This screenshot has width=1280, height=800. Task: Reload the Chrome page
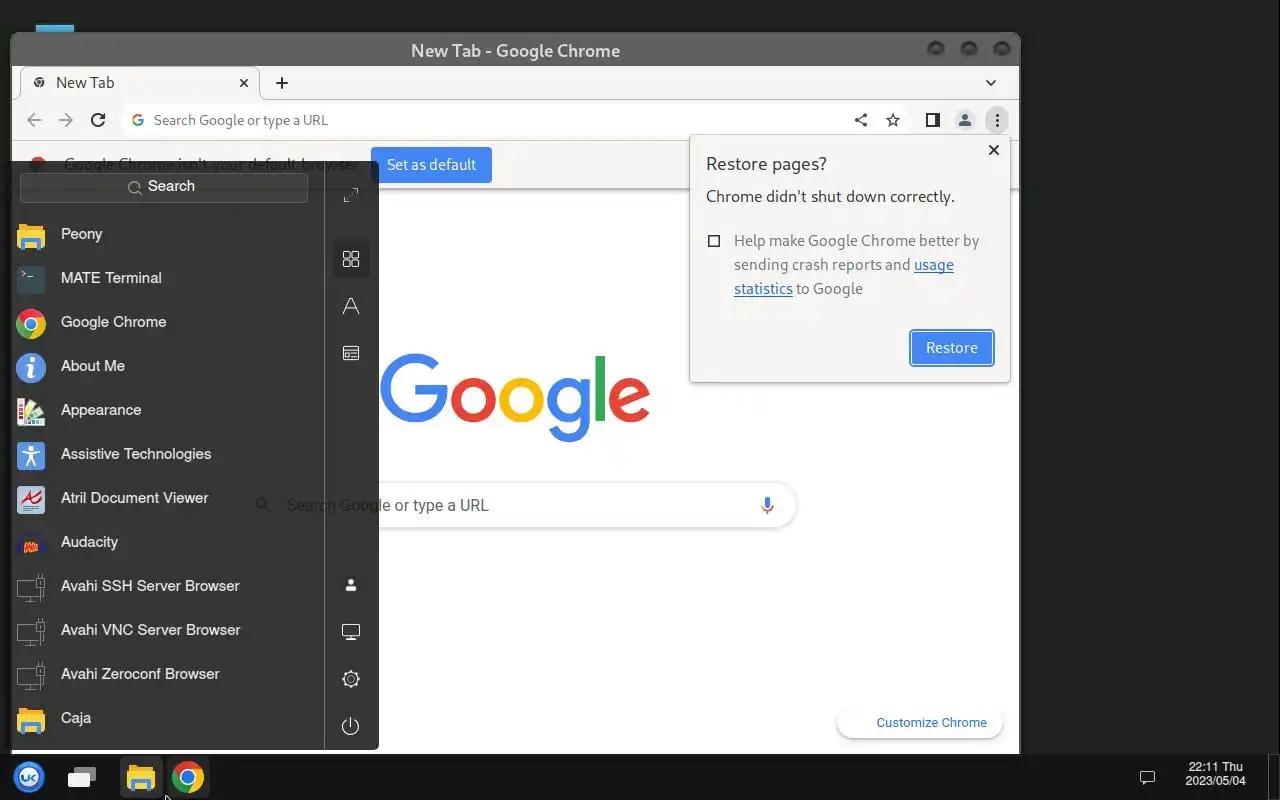98,120
